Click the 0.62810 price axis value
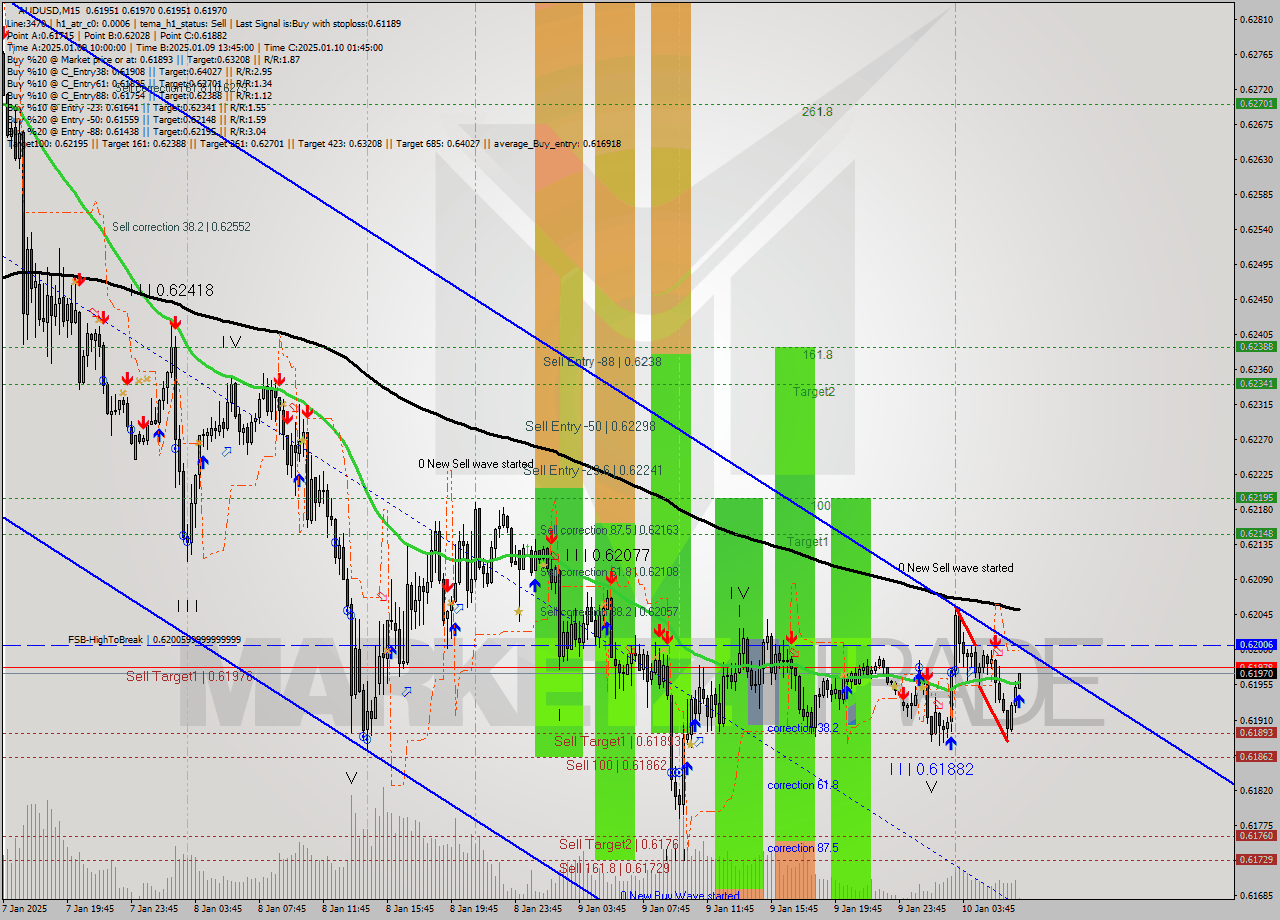1280x920 pixels. coord(1256,20)
